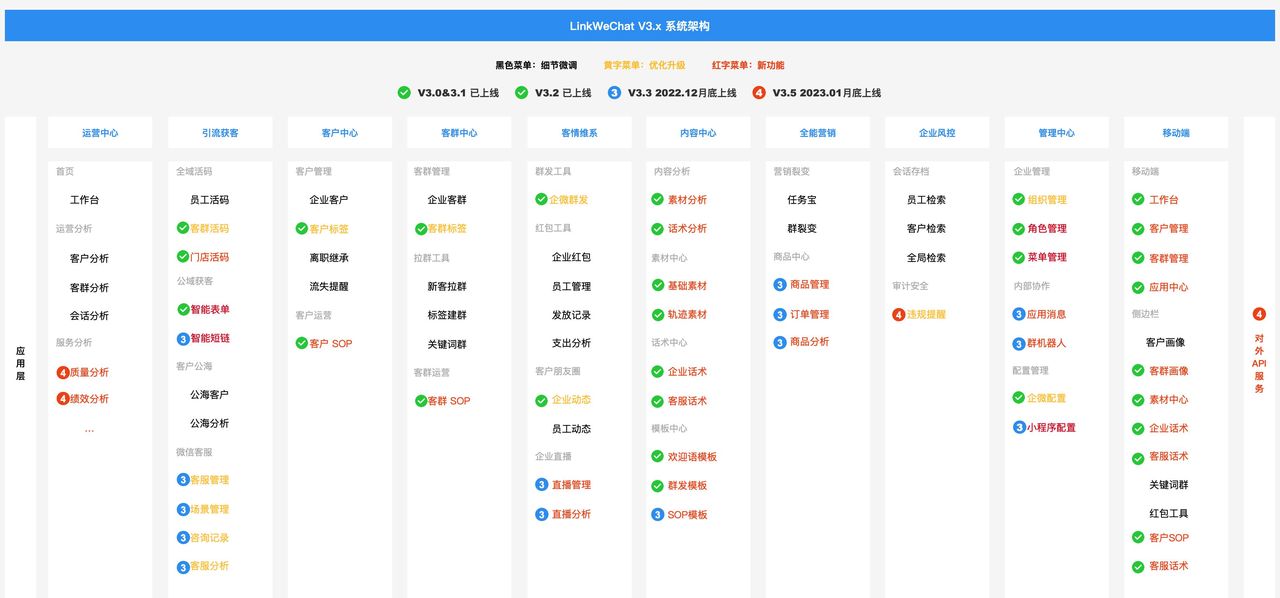Click the green check beside V3.2 已上线
This screenshot has height=598, width=1280.
tap(521, 92)
